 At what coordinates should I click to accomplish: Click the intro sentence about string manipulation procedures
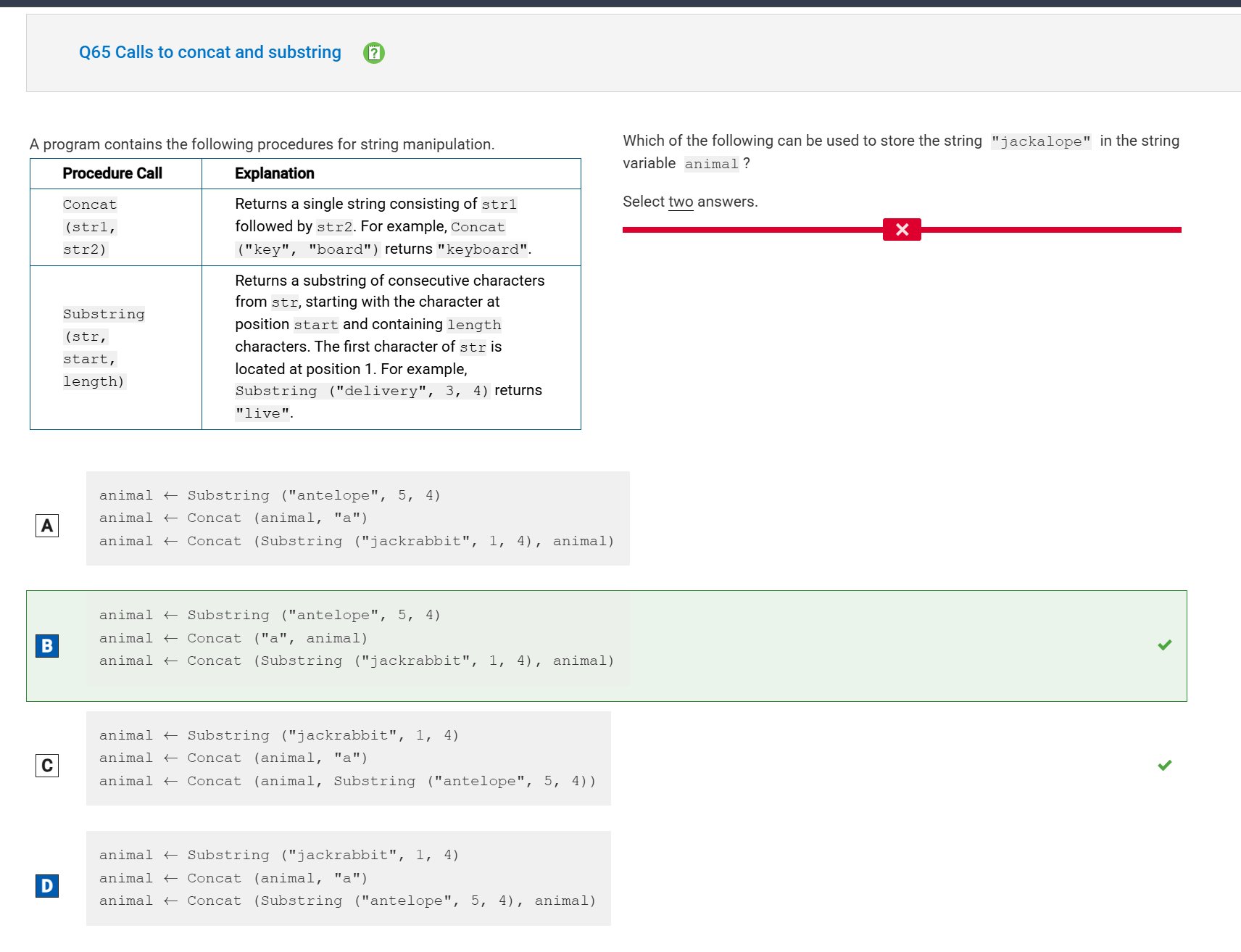pyautogui.click(x=262, y=144)
